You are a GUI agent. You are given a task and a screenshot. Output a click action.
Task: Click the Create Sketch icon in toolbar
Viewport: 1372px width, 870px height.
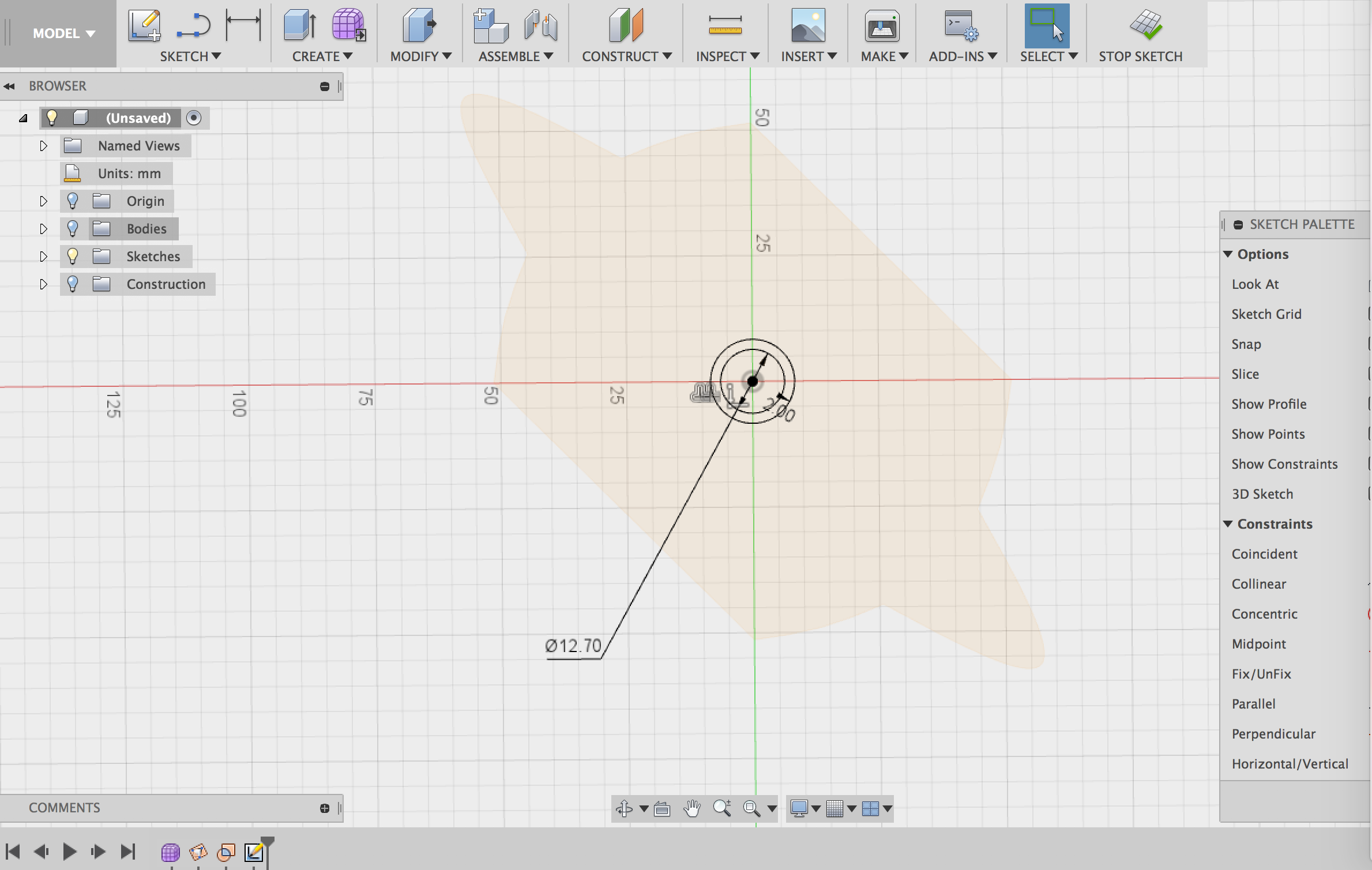tap(144, 25)
